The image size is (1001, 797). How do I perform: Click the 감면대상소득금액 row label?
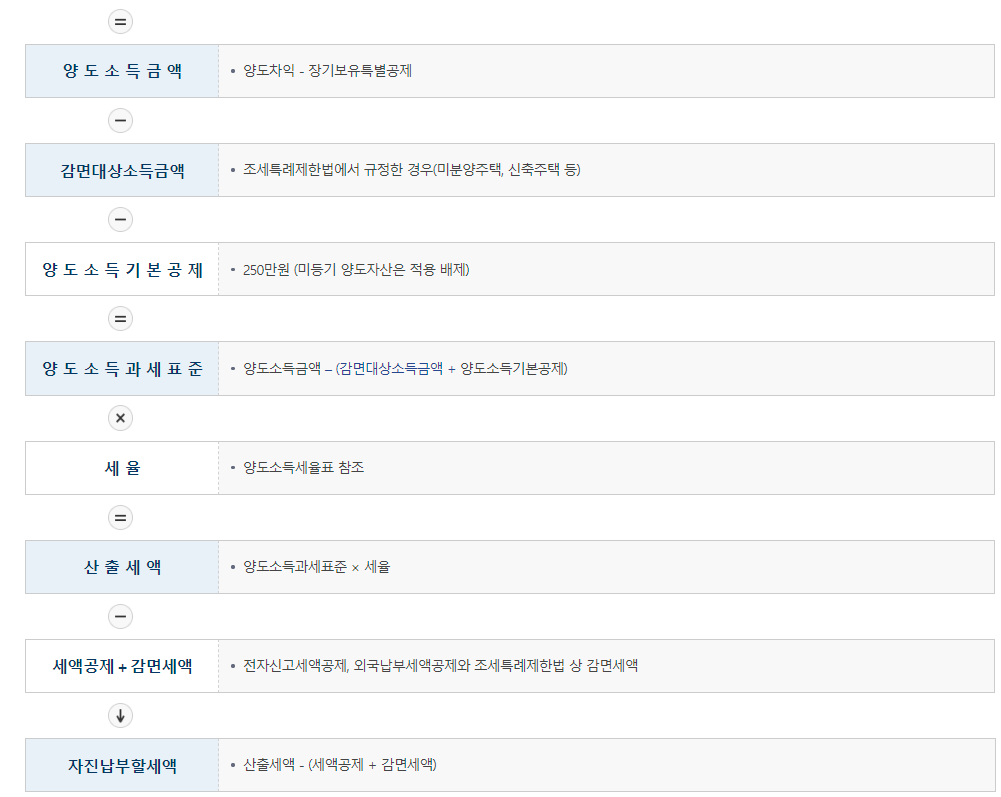click(x=120, y=170)
